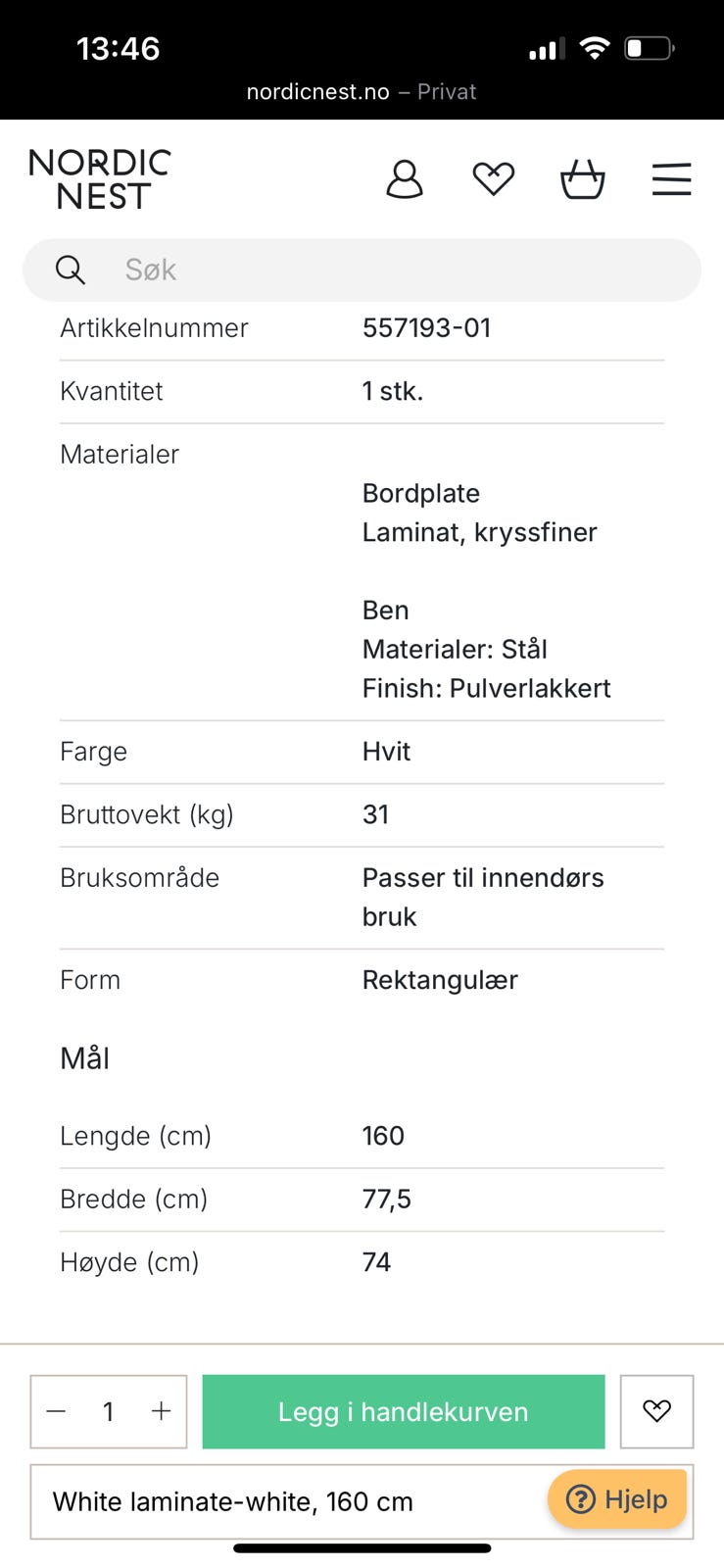Image resolution: width=724 pixels, height=1568 pixels.
Task: Open the shopping basket icon
Action: (582, 179)
